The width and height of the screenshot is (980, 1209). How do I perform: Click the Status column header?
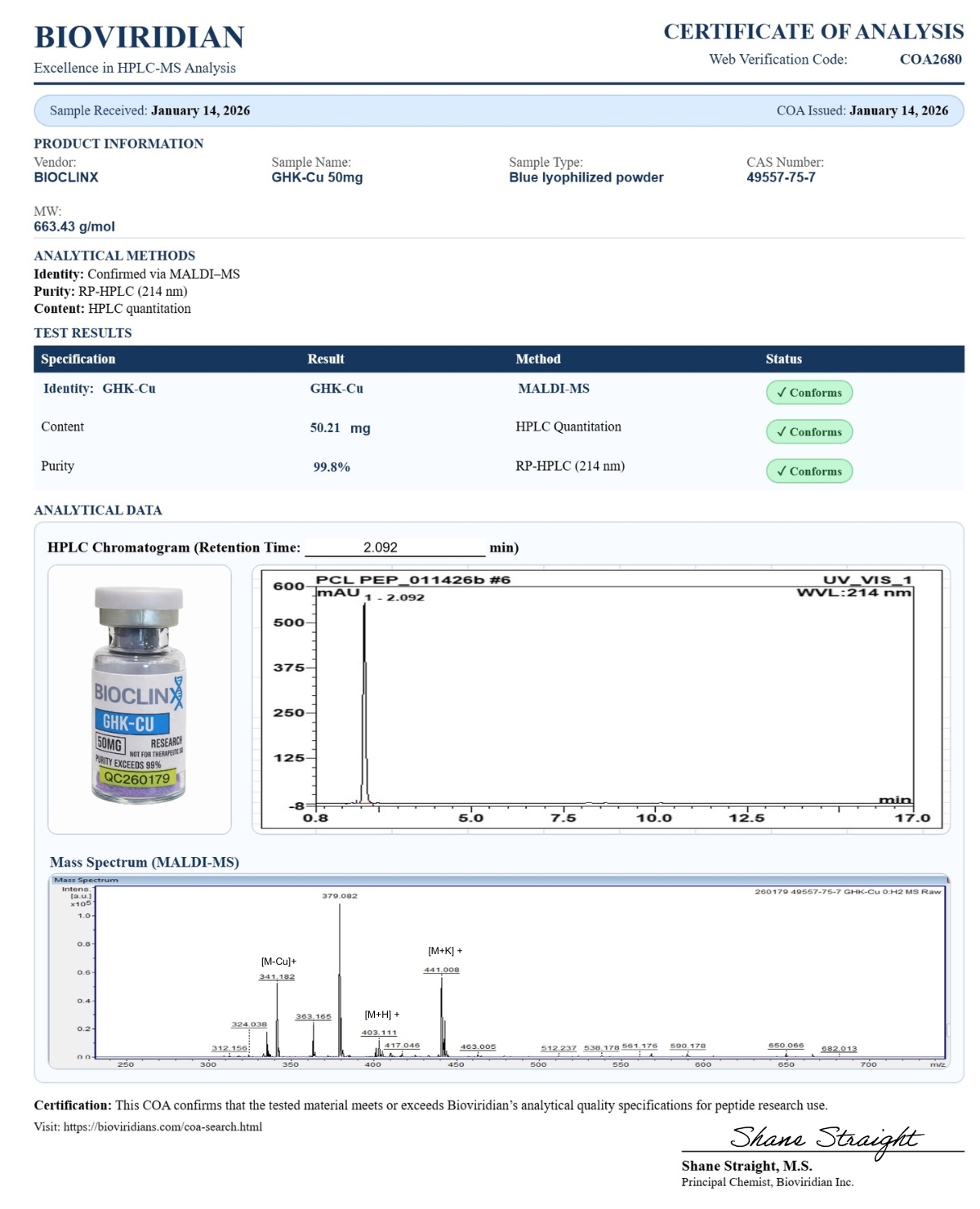pyautogui.click(x=783, y=359)
